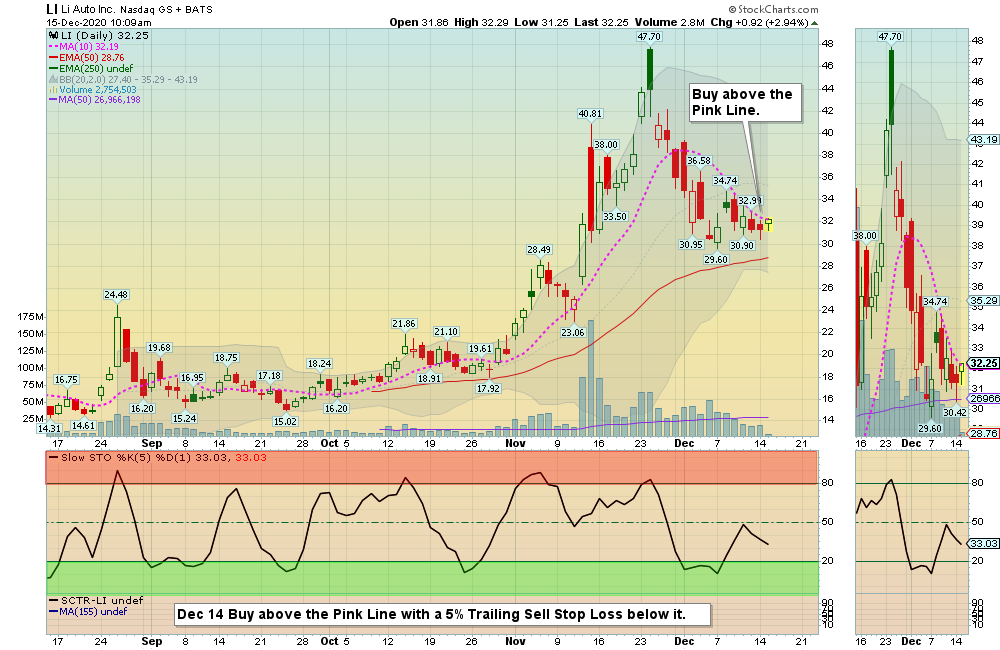Screen dimensions: 1000x650
Task: Click the 'Dec 14 Buy above the Pink Line' note
Action: click(x=442, y=614)
